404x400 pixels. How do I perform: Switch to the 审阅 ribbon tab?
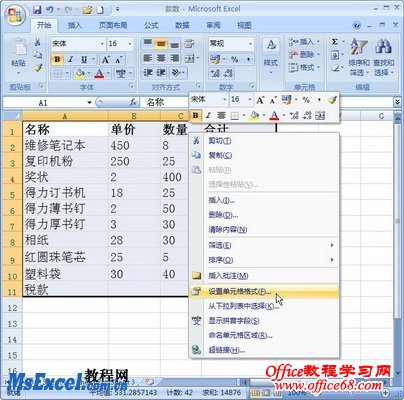213,25
